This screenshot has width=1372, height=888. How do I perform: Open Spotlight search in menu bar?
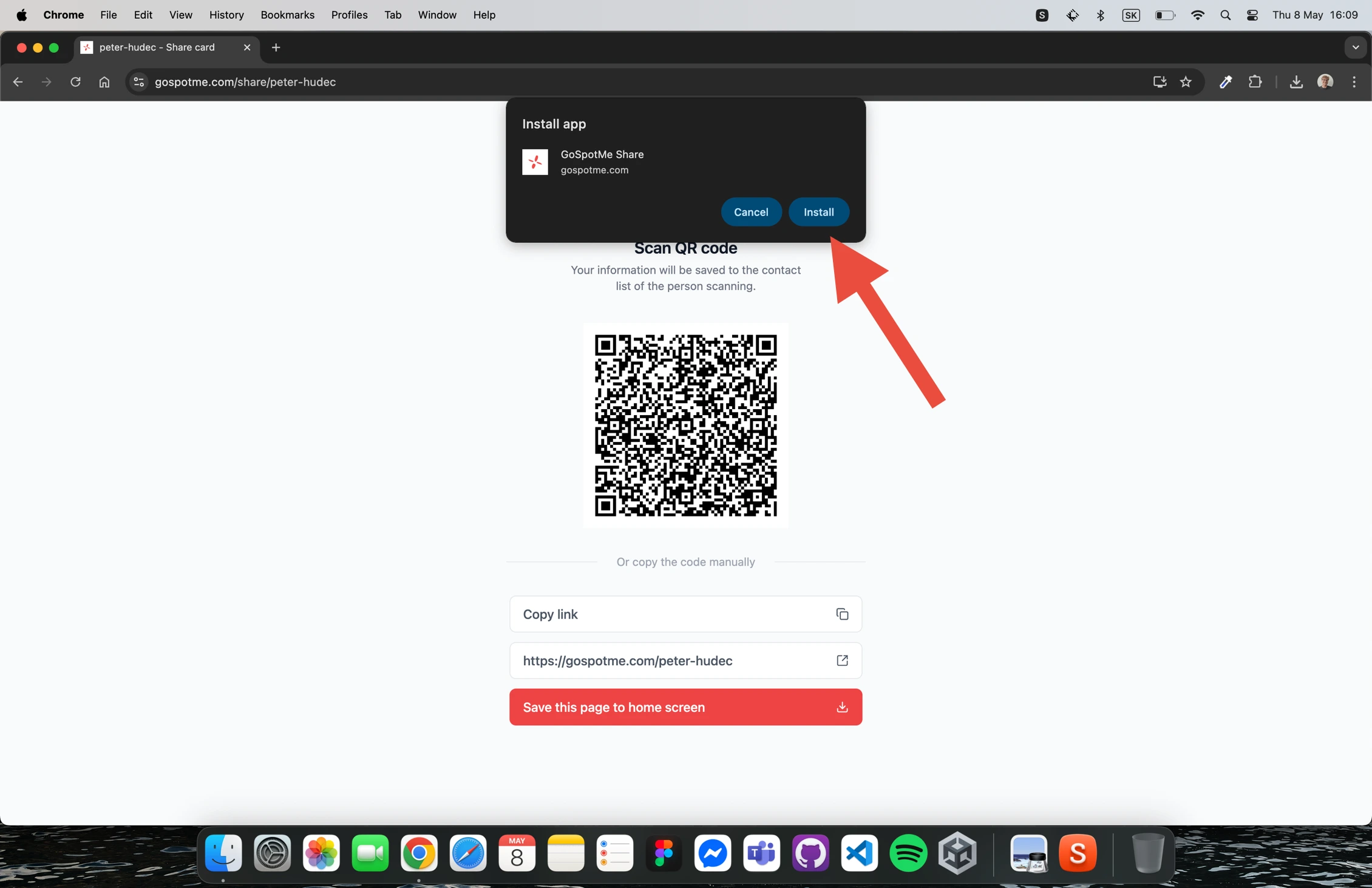(1225, 15)
